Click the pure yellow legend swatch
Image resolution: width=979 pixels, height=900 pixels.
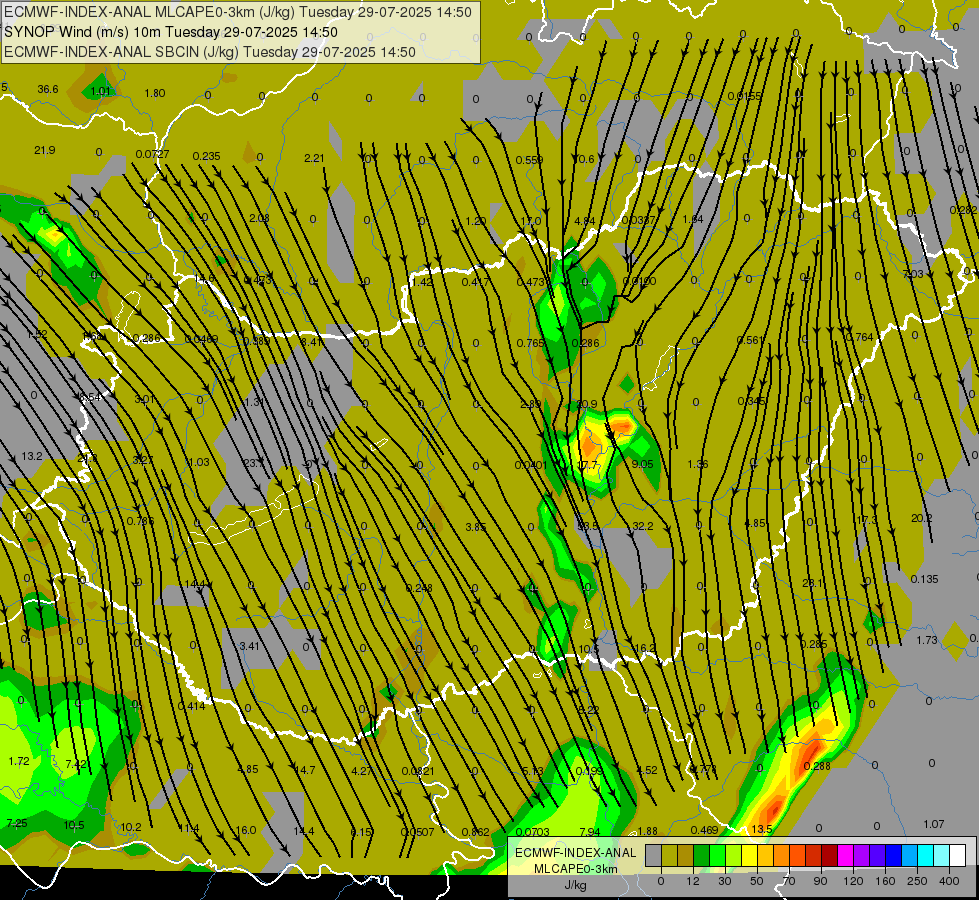pyautogui.click(x=750, y=855)
